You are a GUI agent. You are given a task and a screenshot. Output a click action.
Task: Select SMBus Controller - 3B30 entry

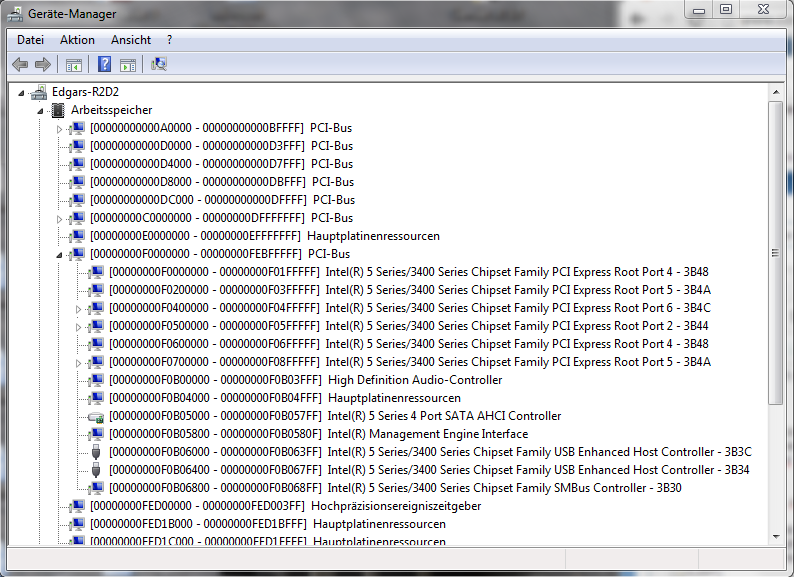tap(395, 488)
